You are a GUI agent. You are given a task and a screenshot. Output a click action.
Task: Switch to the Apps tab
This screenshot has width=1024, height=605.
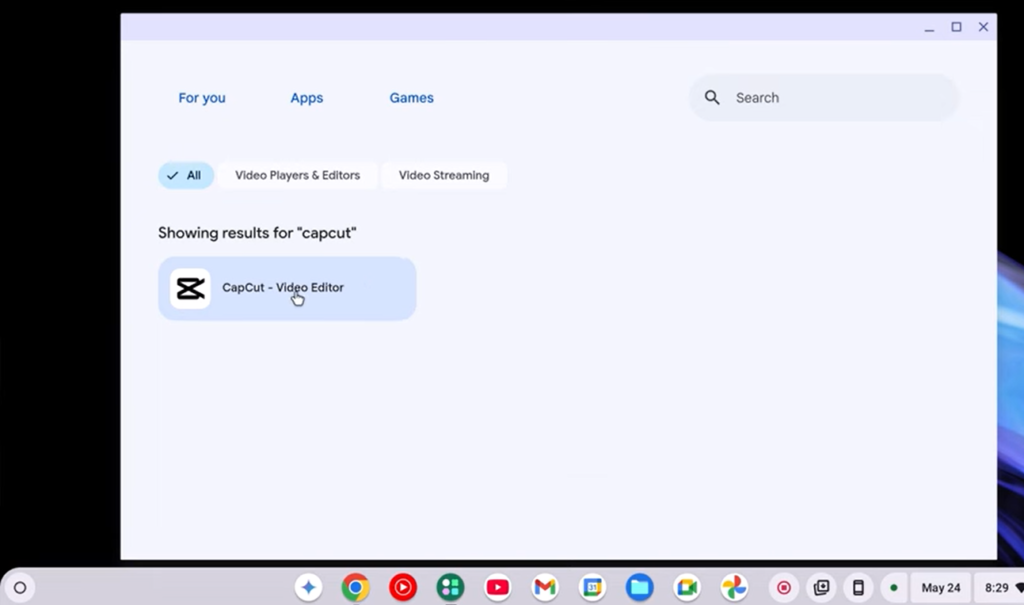(306, 97)
